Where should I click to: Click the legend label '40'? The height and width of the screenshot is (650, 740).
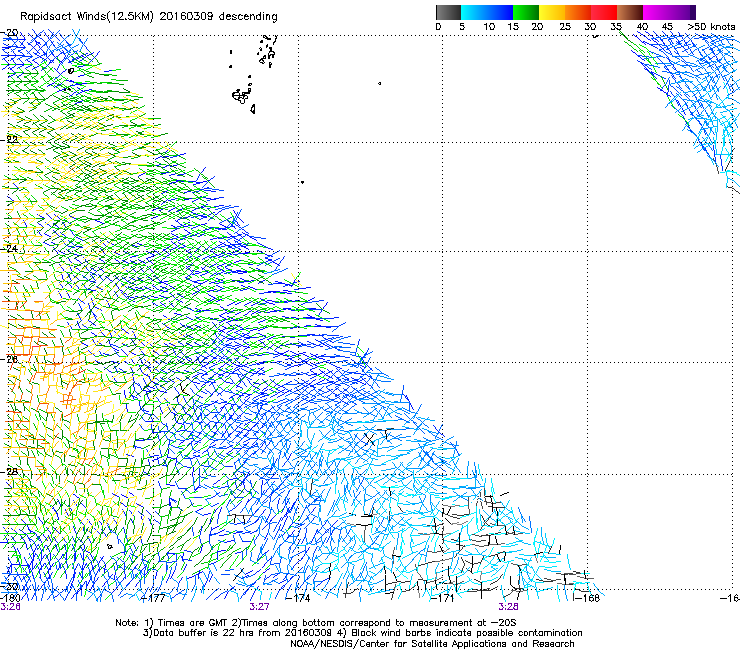(642, 27)
